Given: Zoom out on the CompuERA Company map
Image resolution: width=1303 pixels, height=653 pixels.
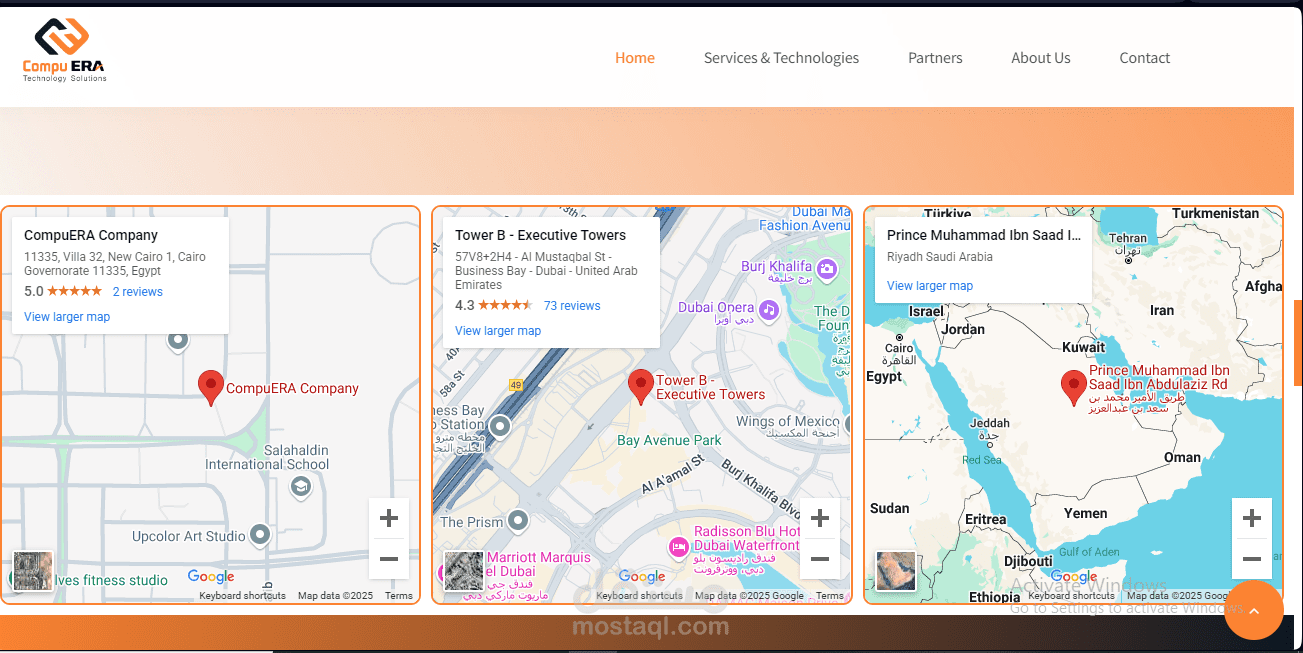Looking at the screenshot, I should [x=389, y=559].
